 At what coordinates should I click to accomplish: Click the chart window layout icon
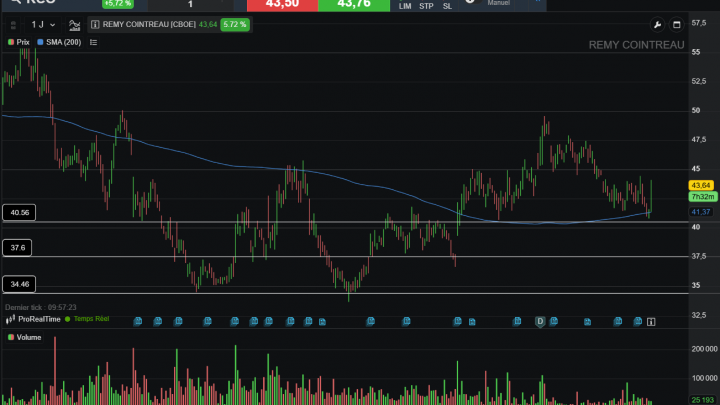(x=676, y=25)
